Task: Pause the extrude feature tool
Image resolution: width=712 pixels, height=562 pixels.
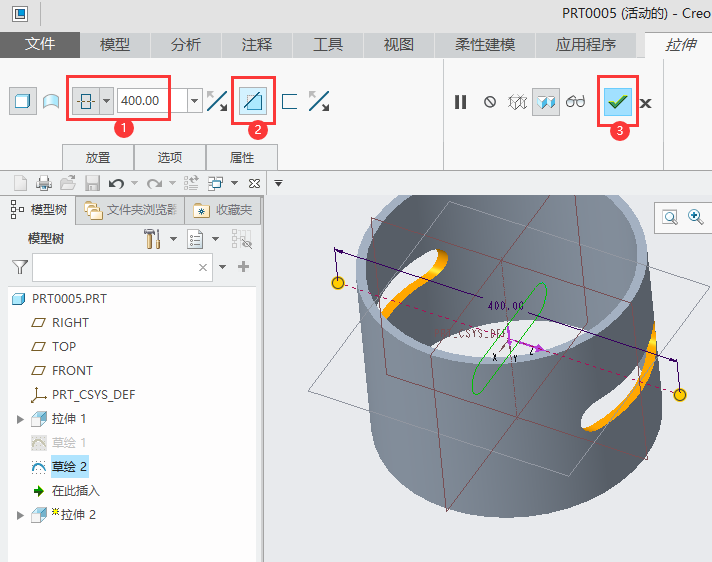Action: coord(461,102)
